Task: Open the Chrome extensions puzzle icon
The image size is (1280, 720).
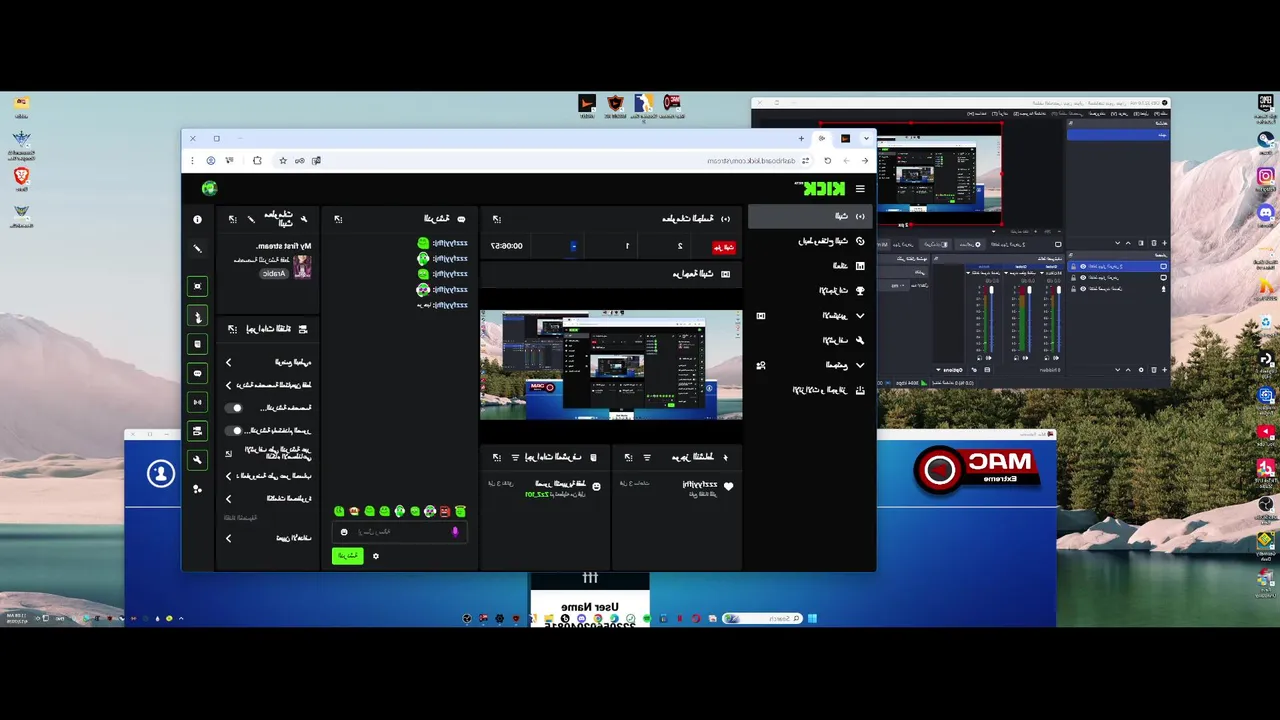Action: click(x=257, y=160)
